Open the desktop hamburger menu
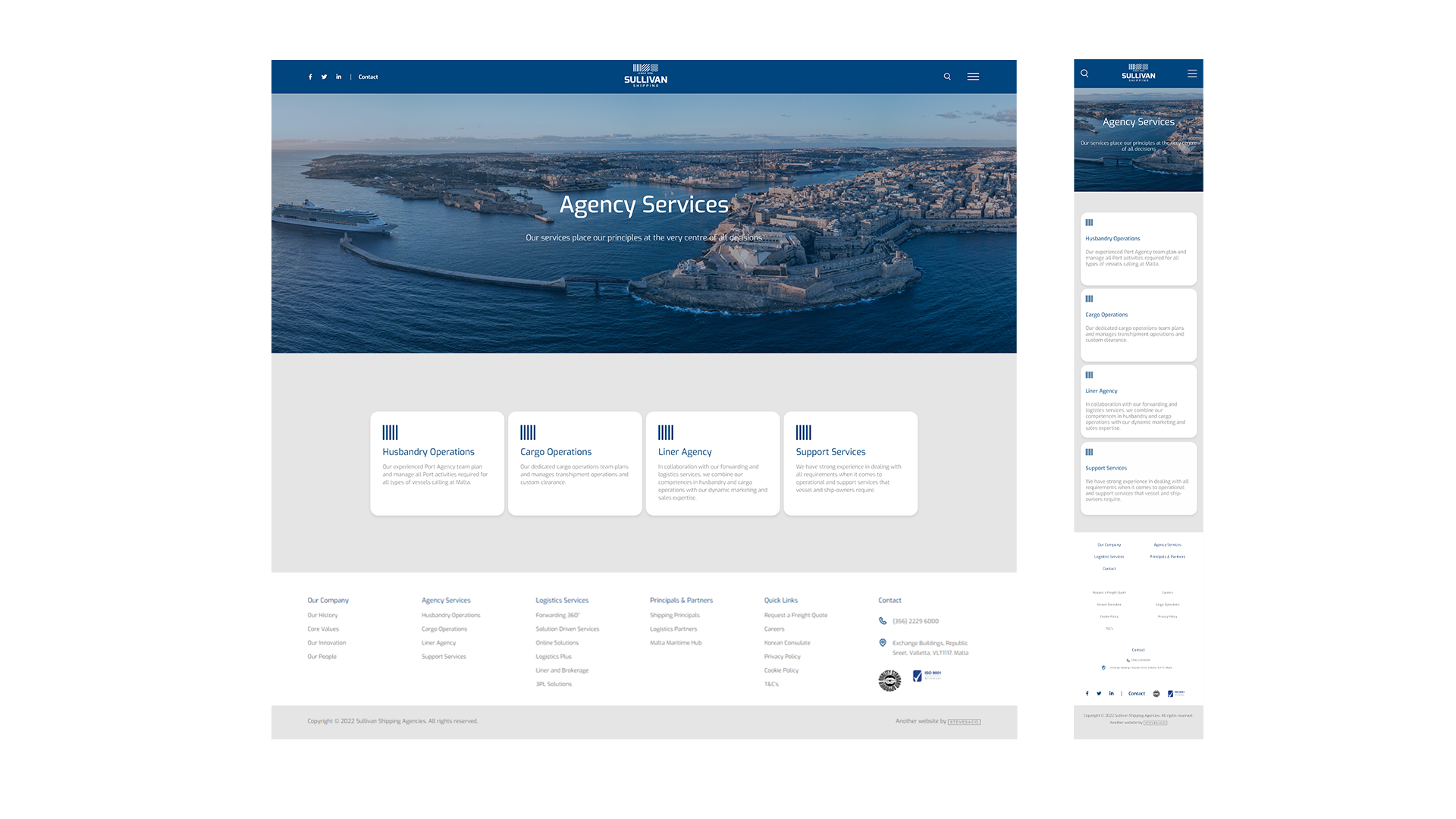 click(x=973, y=77)
